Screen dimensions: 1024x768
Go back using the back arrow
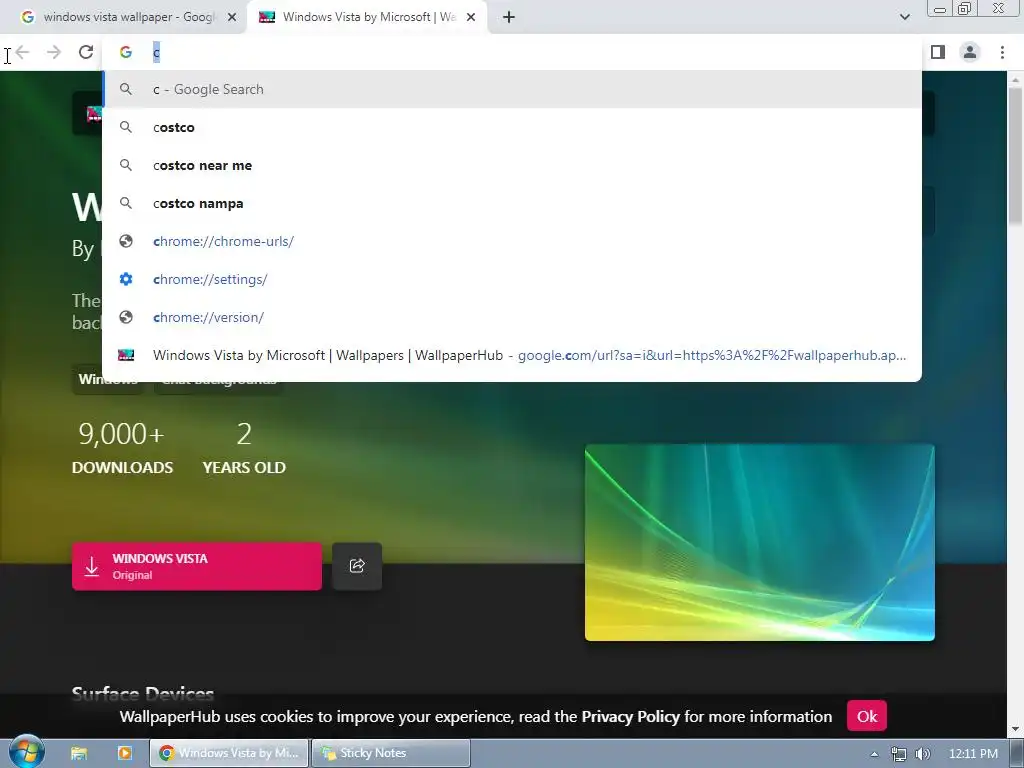pos(22,52)
